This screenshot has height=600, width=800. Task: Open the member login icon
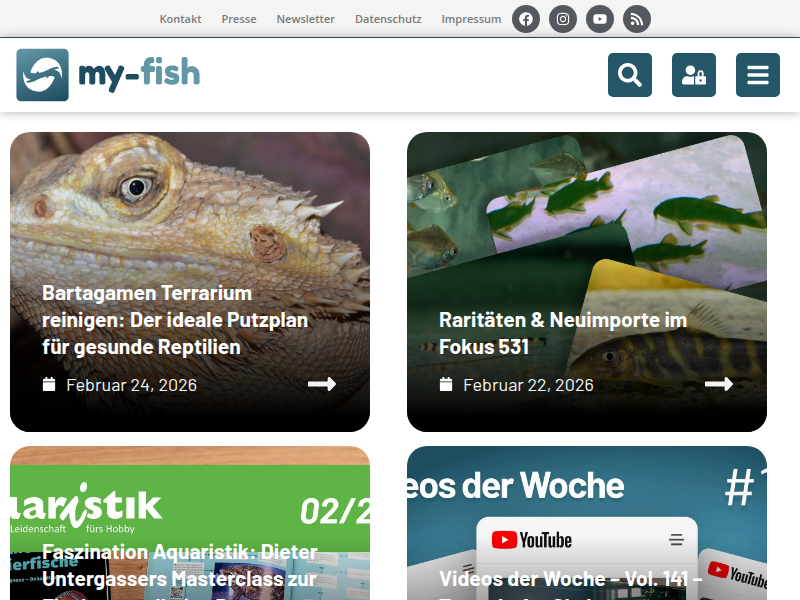coord(694,75)
